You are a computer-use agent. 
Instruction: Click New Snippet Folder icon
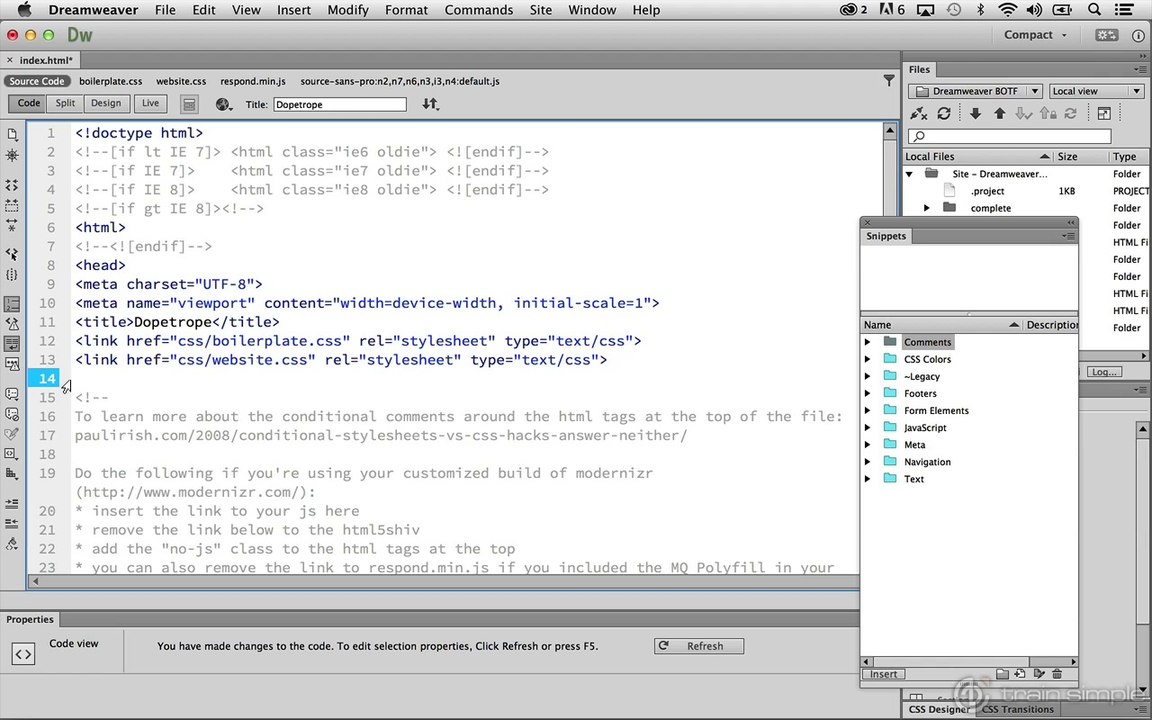click(1002, 674)
